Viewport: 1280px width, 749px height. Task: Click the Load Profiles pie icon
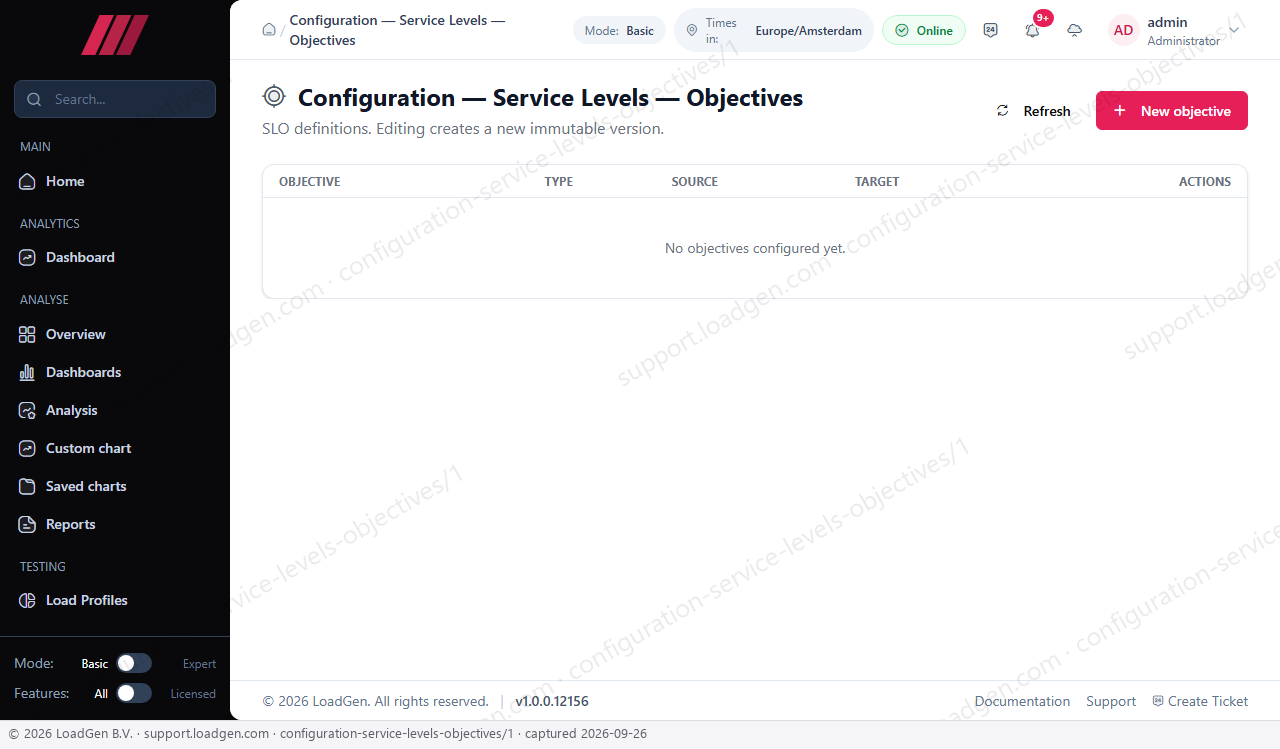[x=27, y=600]
